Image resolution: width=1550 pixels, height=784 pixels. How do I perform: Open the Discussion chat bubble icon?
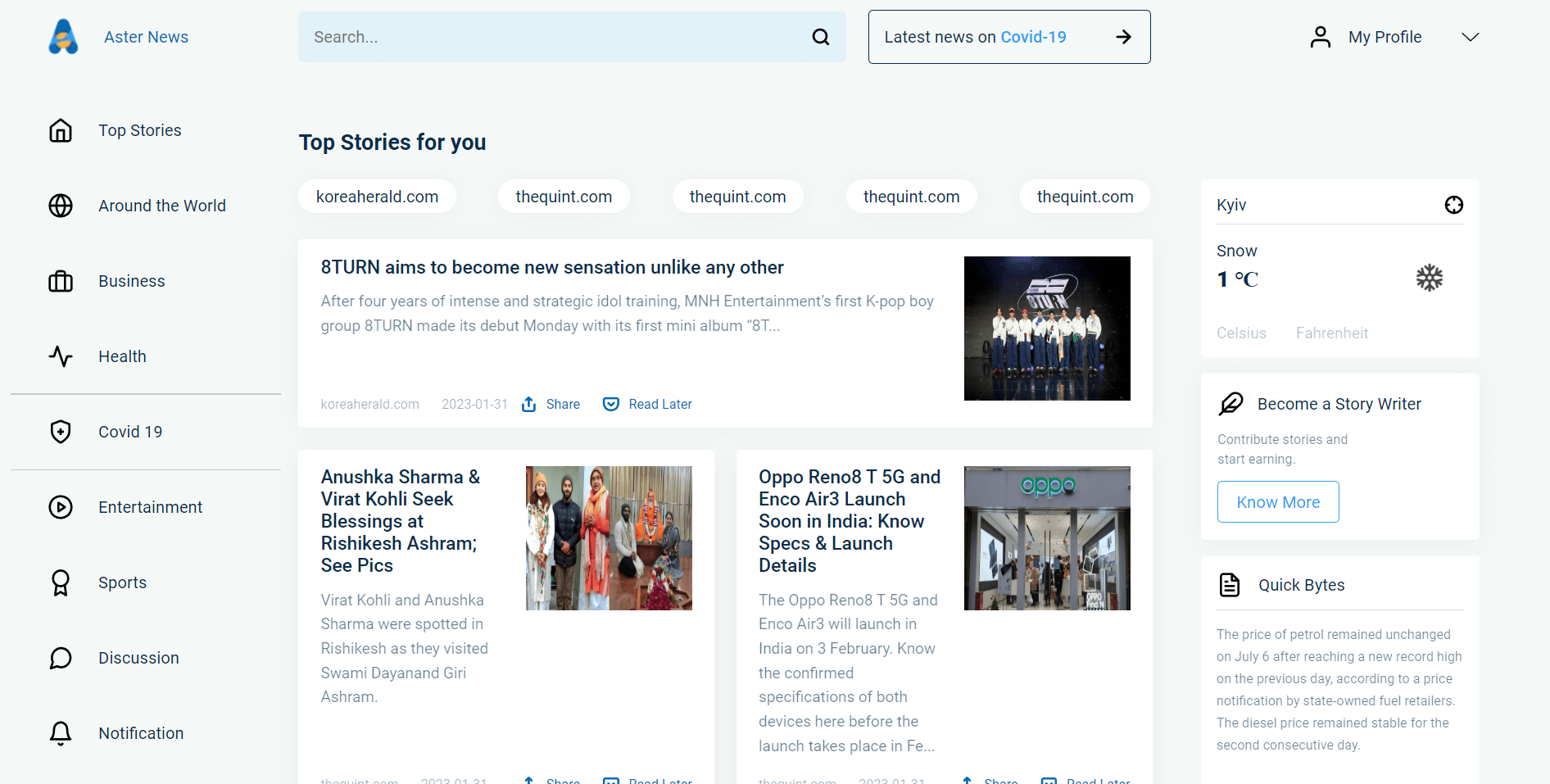pos(61,658)
